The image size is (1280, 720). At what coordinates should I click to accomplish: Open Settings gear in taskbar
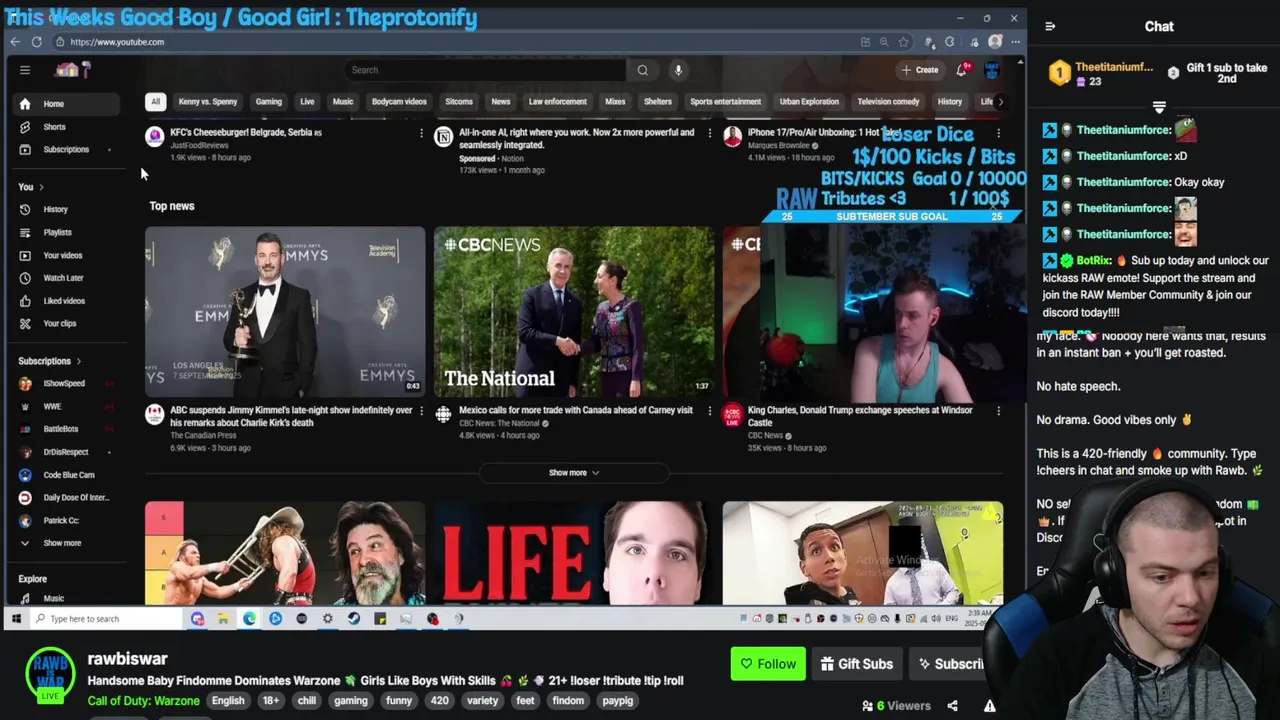click(328, 619)
